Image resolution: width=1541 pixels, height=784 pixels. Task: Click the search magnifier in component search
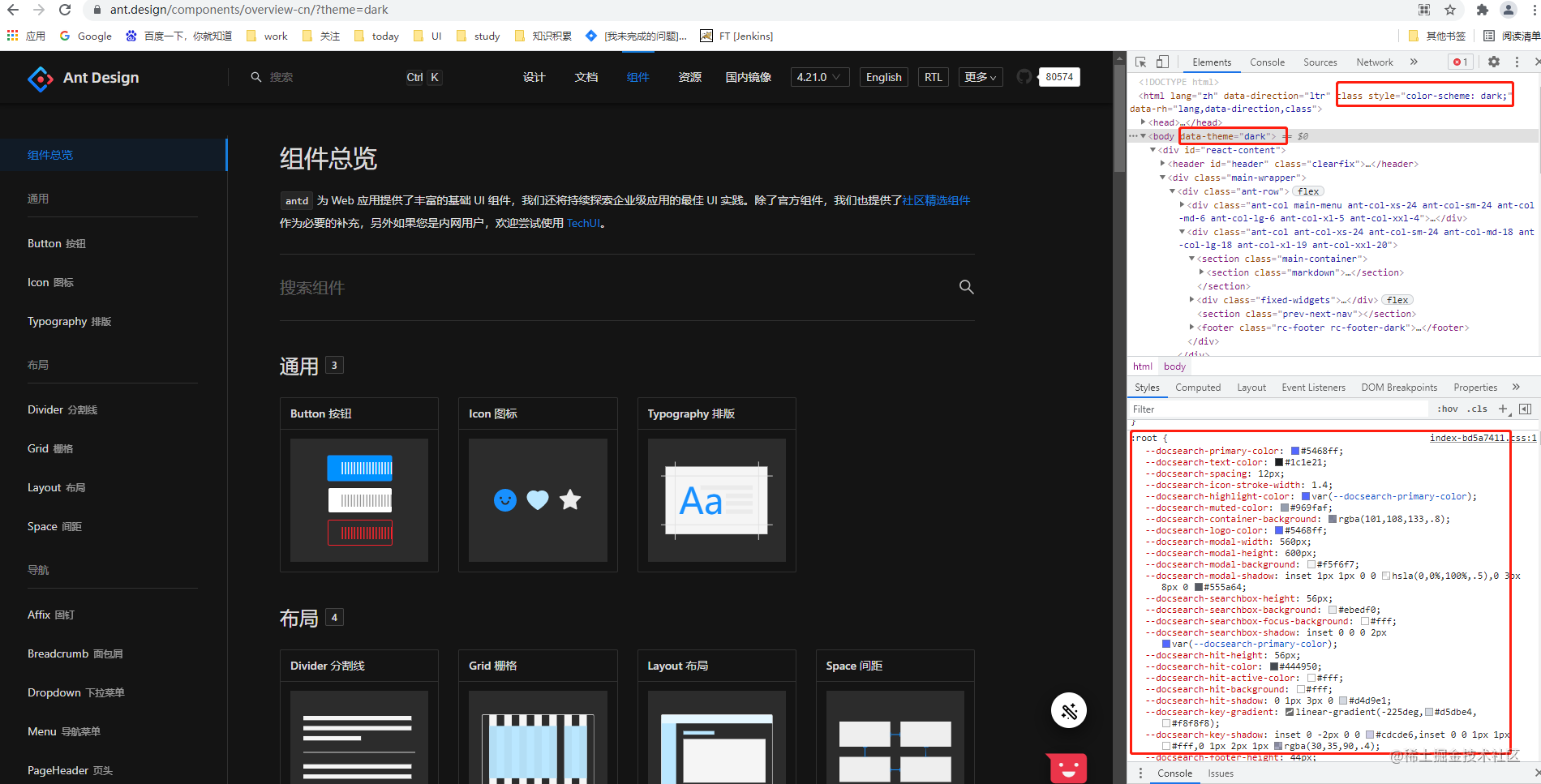click(x=966, y=287)
